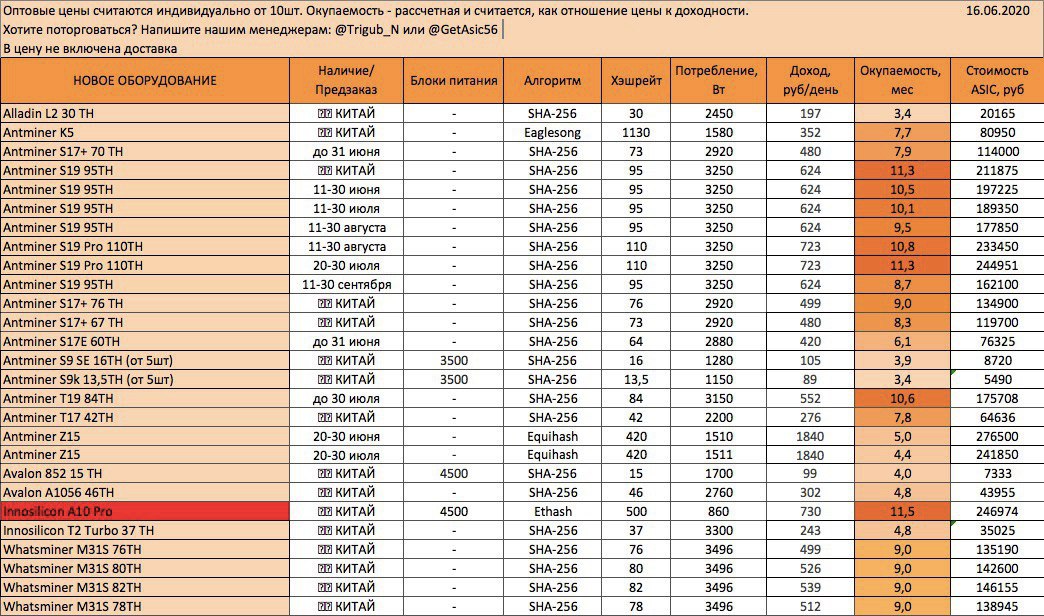1044x616 pixels.
Task: Select the "Потребление, Вт" column header
Action: point(718,81)
